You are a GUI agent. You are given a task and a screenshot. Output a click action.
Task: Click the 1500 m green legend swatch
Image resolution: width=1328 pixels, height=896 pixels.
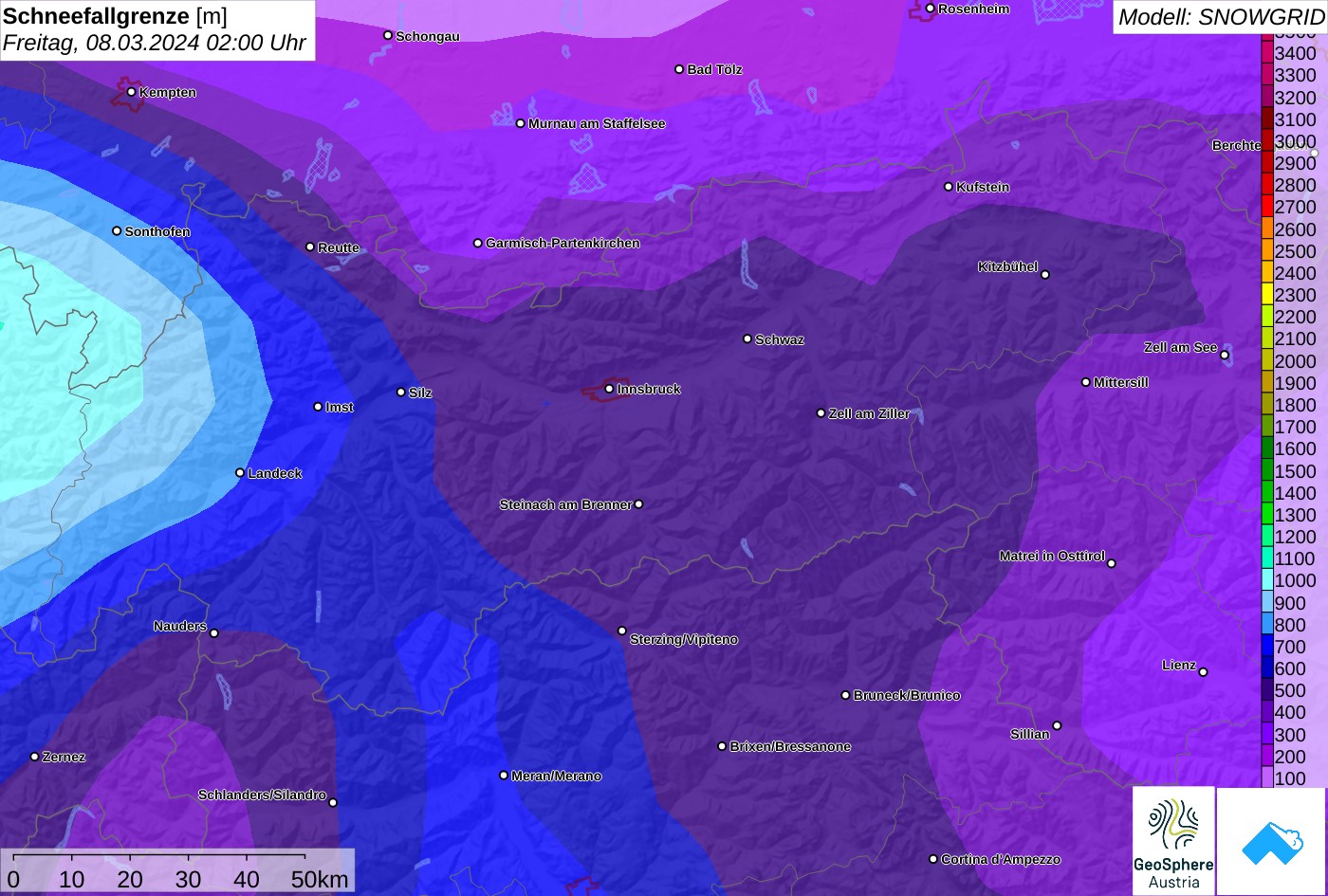pyautogui.click(x=1266, y=470)
